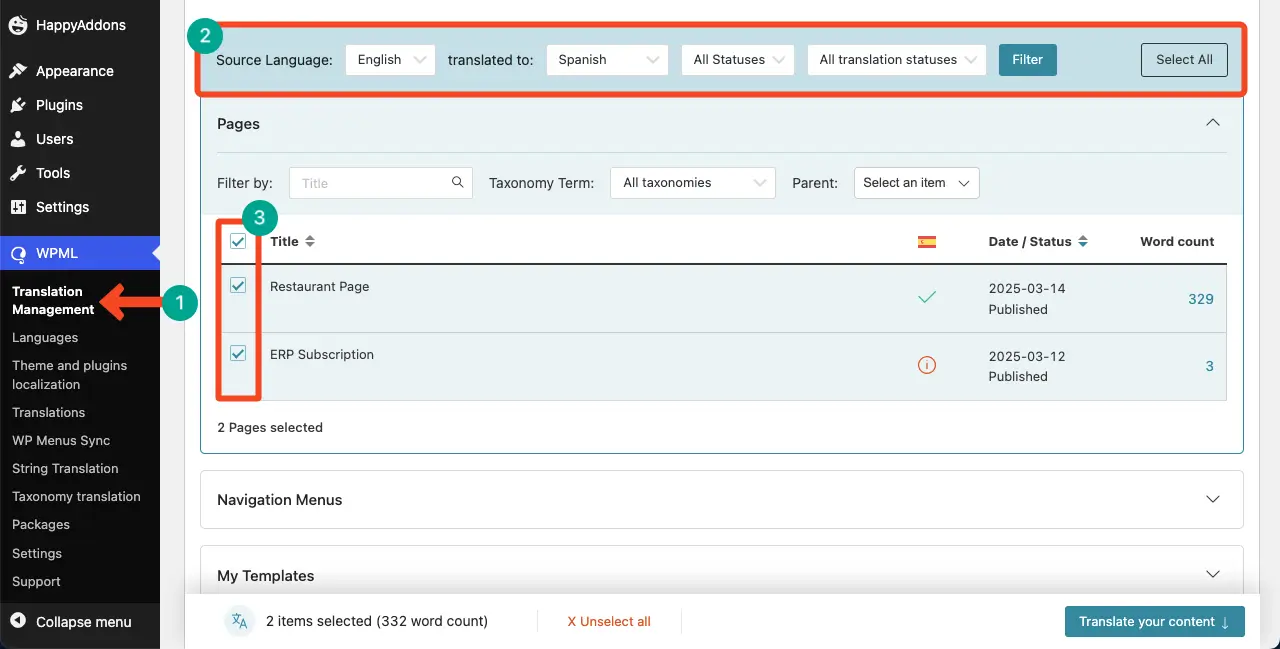Open the Parent Select an item dropdown
1280x649 pixels.
[x=917, y=183]
